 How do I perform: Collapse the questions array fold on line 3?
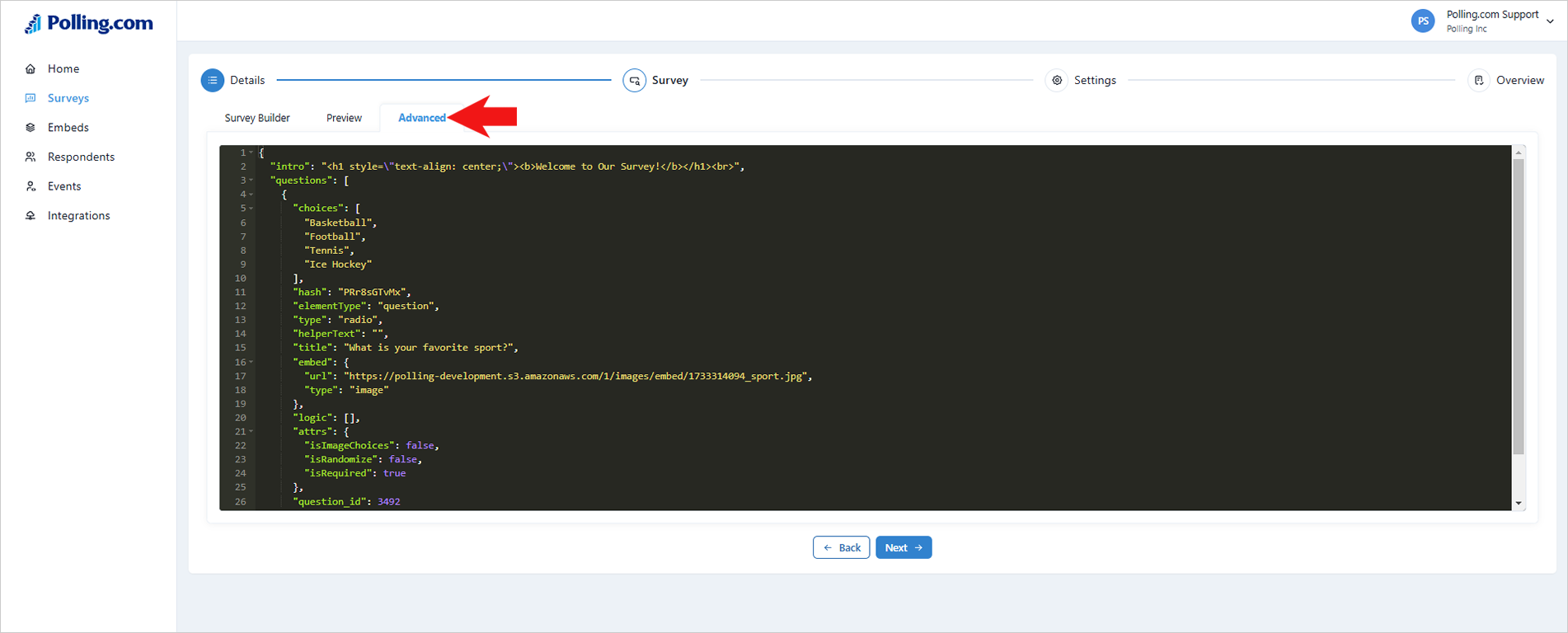pos(251,181)
